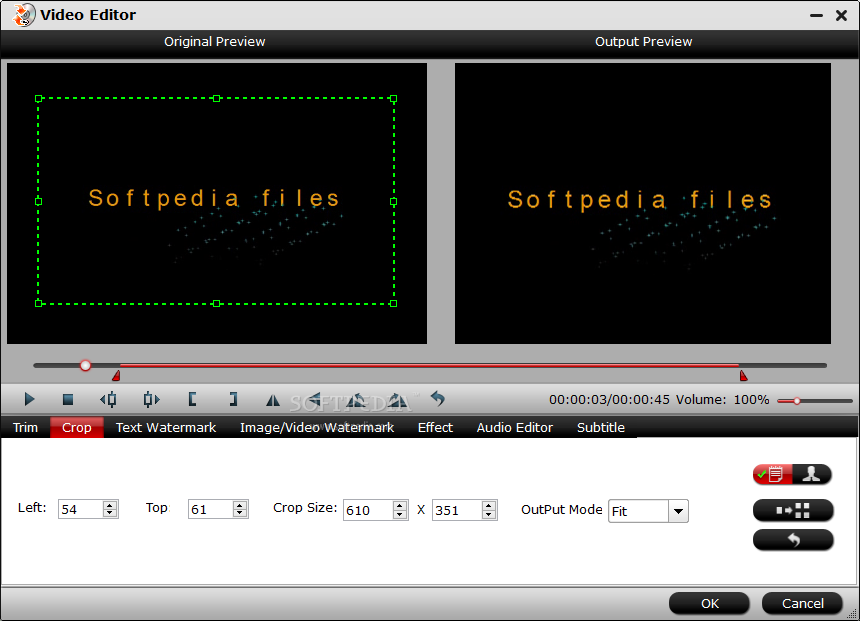Click the Top value input field
This screenshot has width=860, height=621.
(x=210, y=509)
